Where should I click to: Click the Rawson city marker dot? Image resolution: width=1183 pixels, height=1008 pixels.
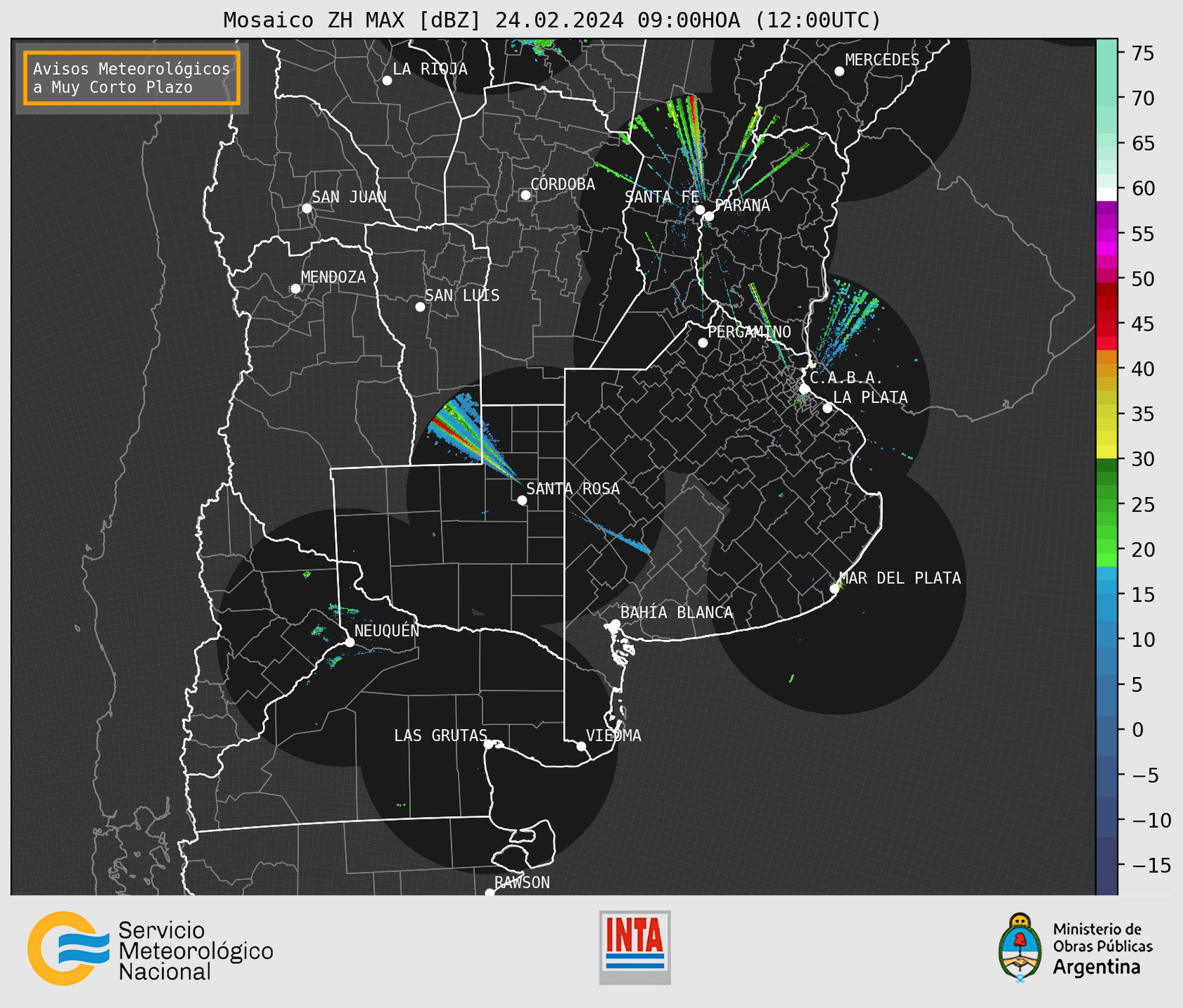coord(489,892)
